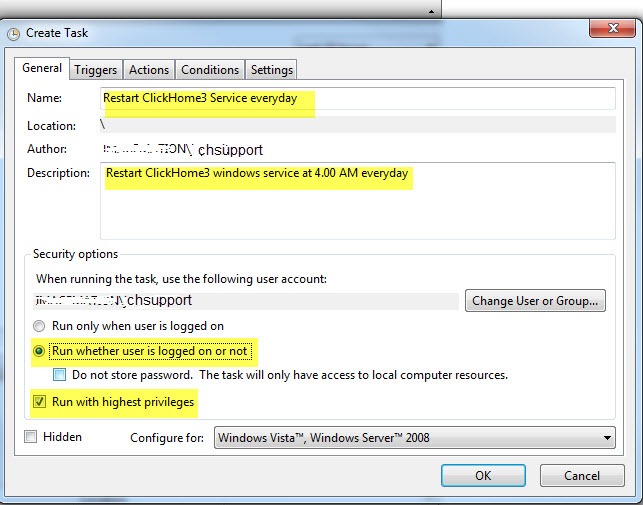
Task: Open the Triggers tab
Action: pyautogui.click(x=96, y=70)
